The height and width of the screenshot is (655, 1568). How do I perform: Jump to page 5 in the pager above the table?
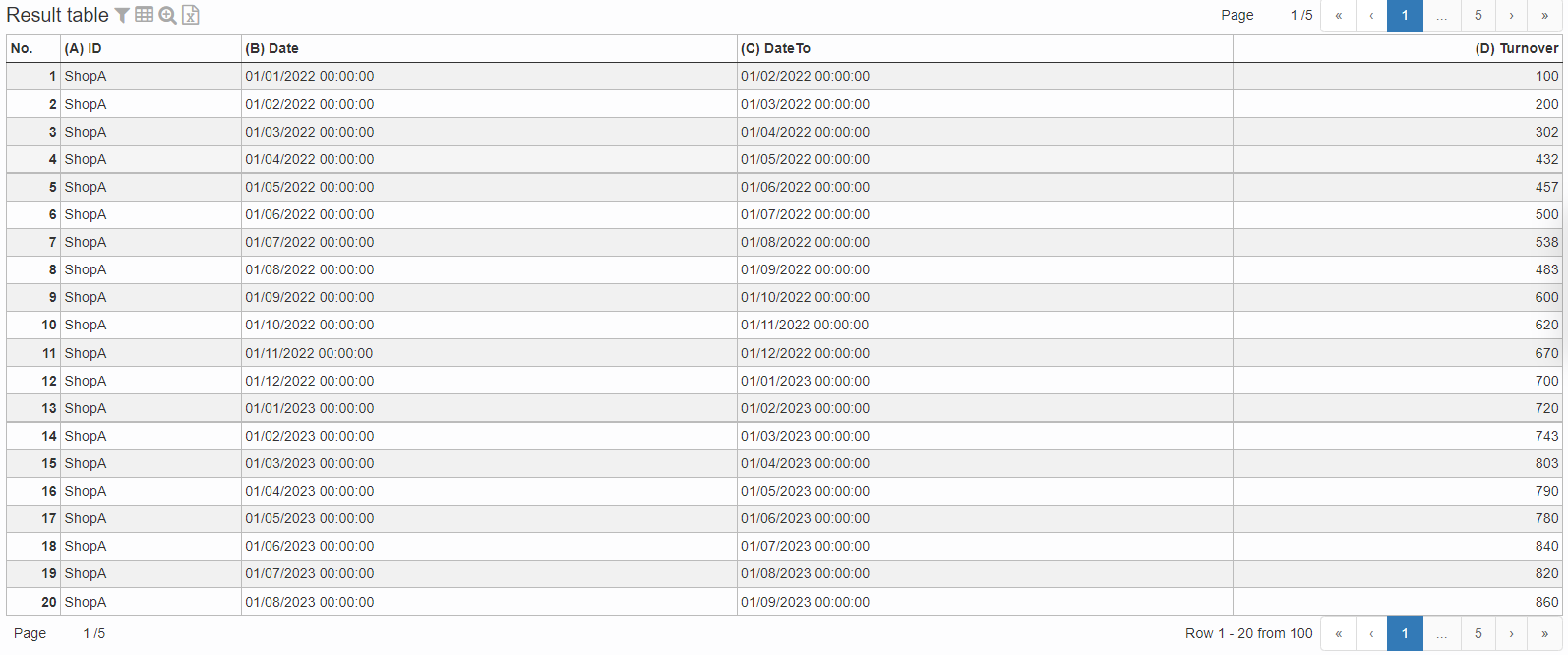pos(1478,16)
